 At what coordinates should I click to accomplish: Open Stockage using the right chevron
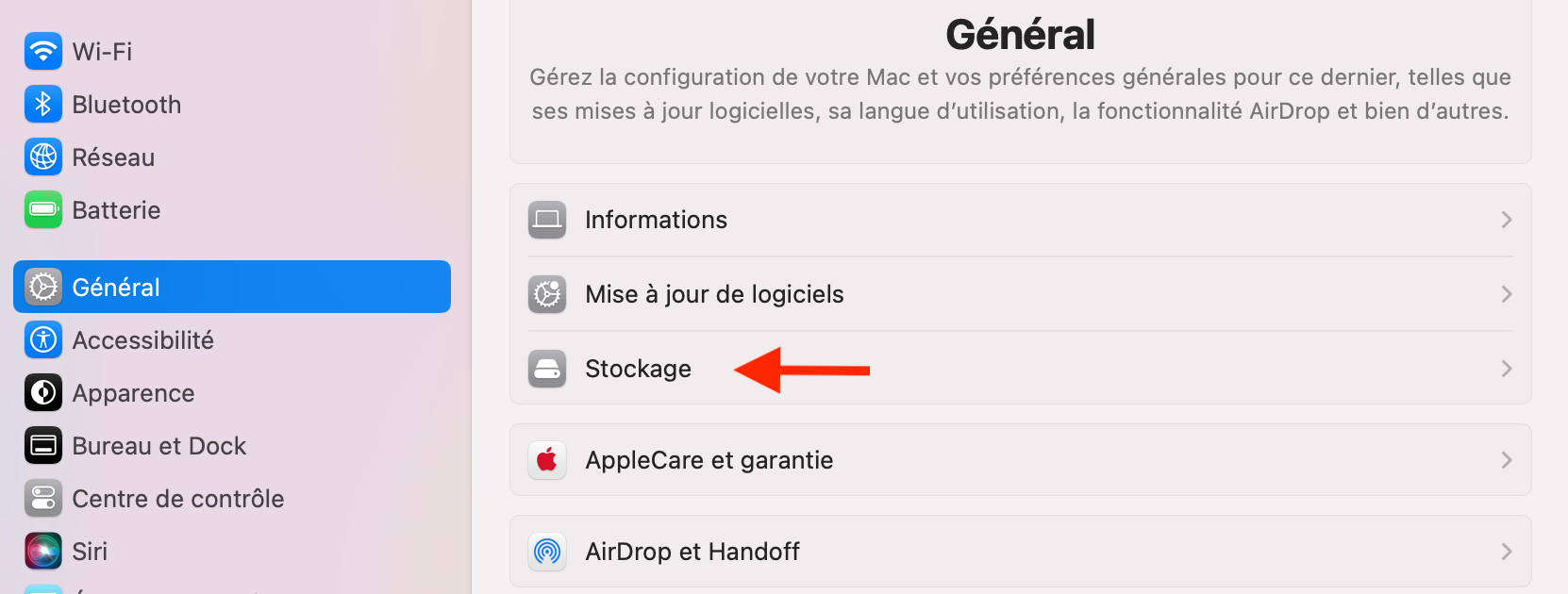tap(1506, 369)
